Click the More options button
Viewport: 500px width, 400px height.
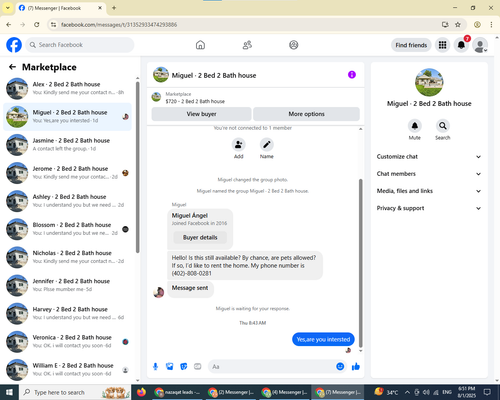click(x=306, y=114)
